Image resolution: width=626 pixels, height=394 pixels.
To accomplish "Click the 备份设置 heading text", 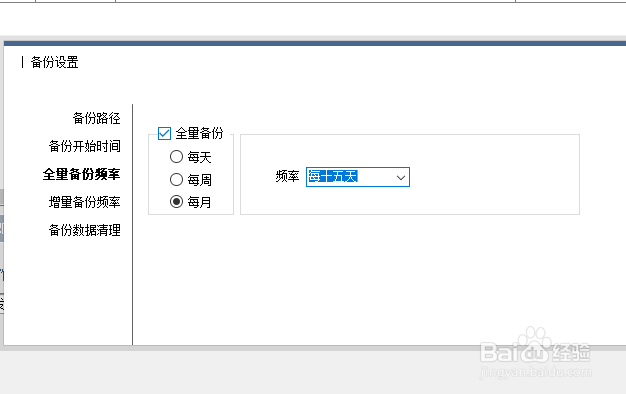I will point(54,62).
